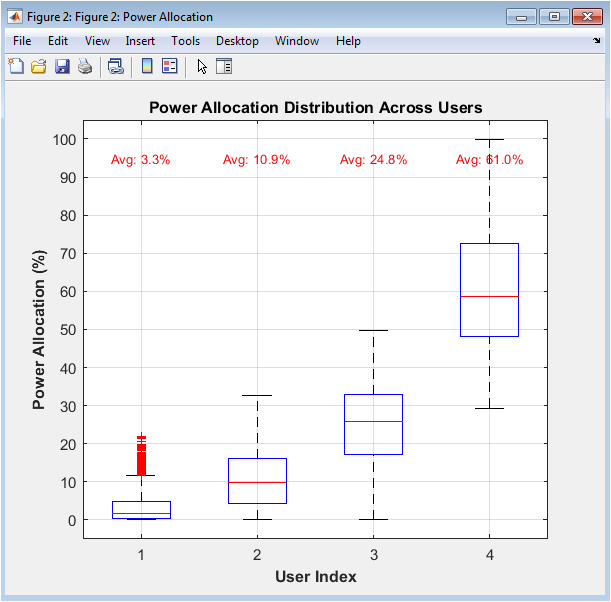The width and height of the screenshot is (611, 602).
Task: Click the plot title 'Power Allocation Distribution Across Users'
Action: (315, 107)
